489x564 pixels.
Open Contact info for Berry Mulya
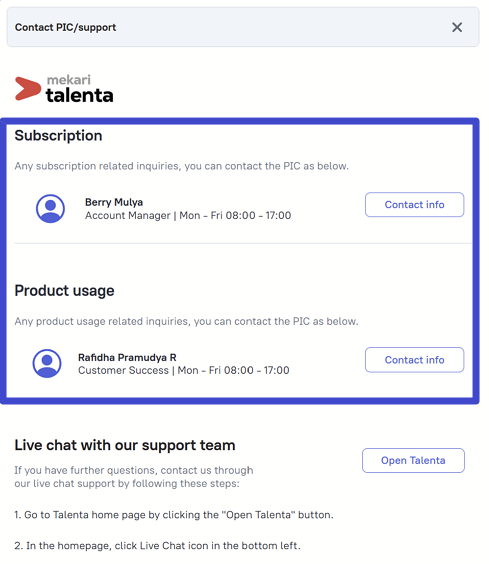(x=415, y=205)
